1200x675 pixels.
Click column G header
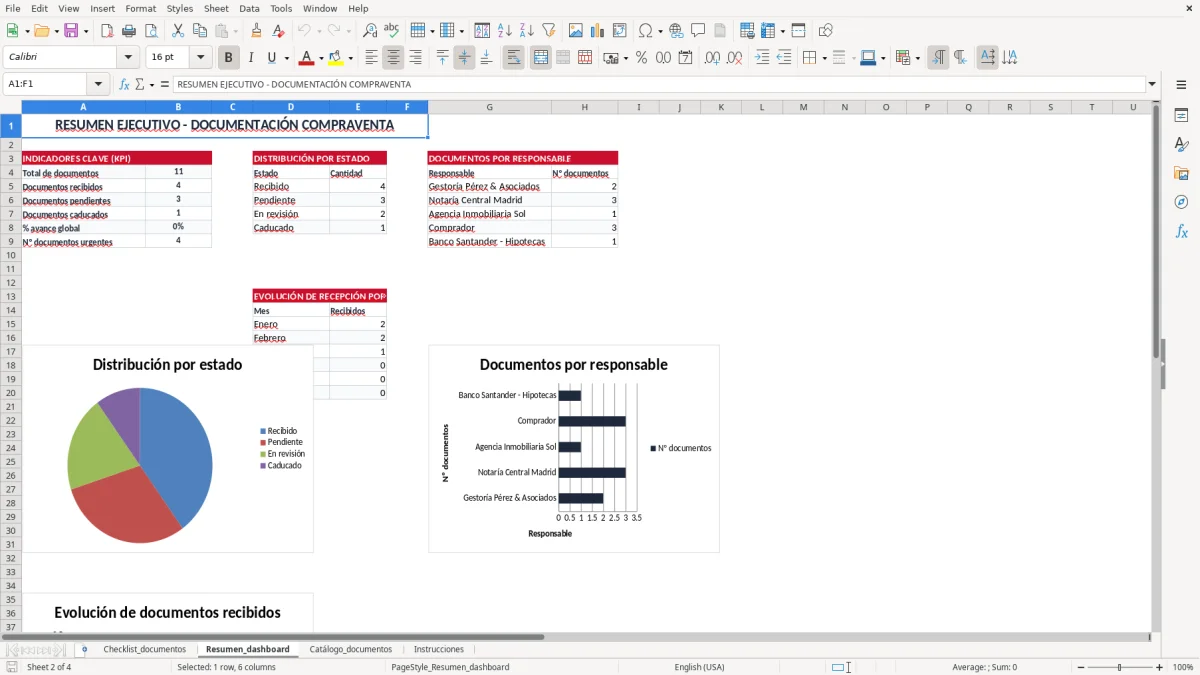click(x=489, y=107)
